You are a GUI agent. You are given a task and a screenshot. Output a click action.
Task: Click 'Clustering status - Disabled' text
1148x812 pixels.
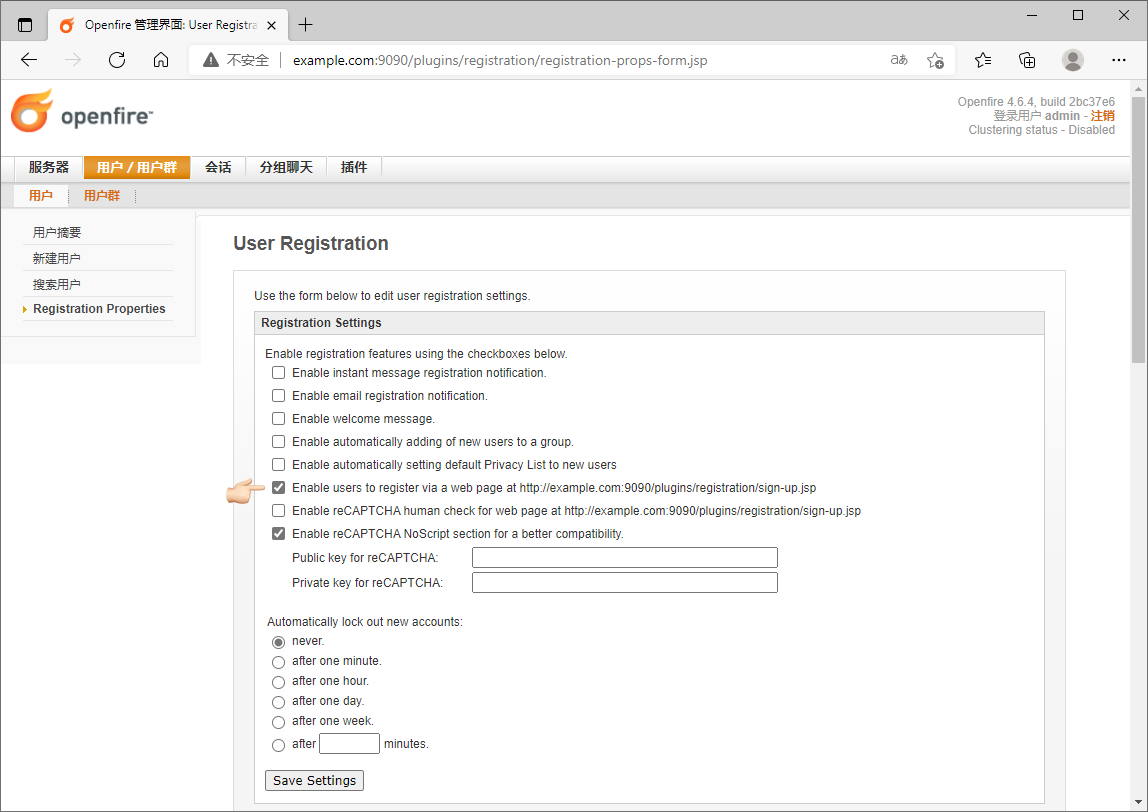[1041, 130]
